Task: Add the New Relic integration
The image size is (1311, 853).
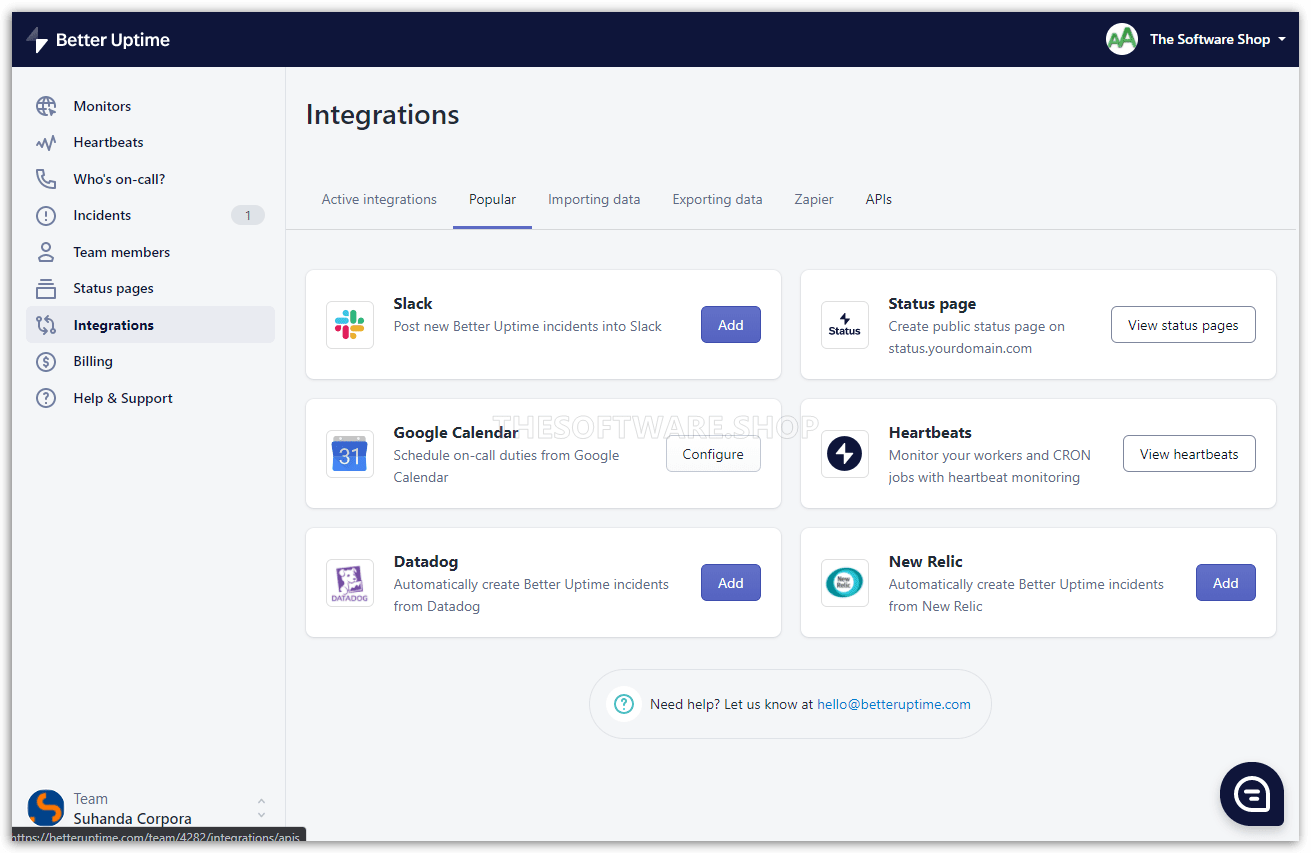Action: [x=1226, y=583]
